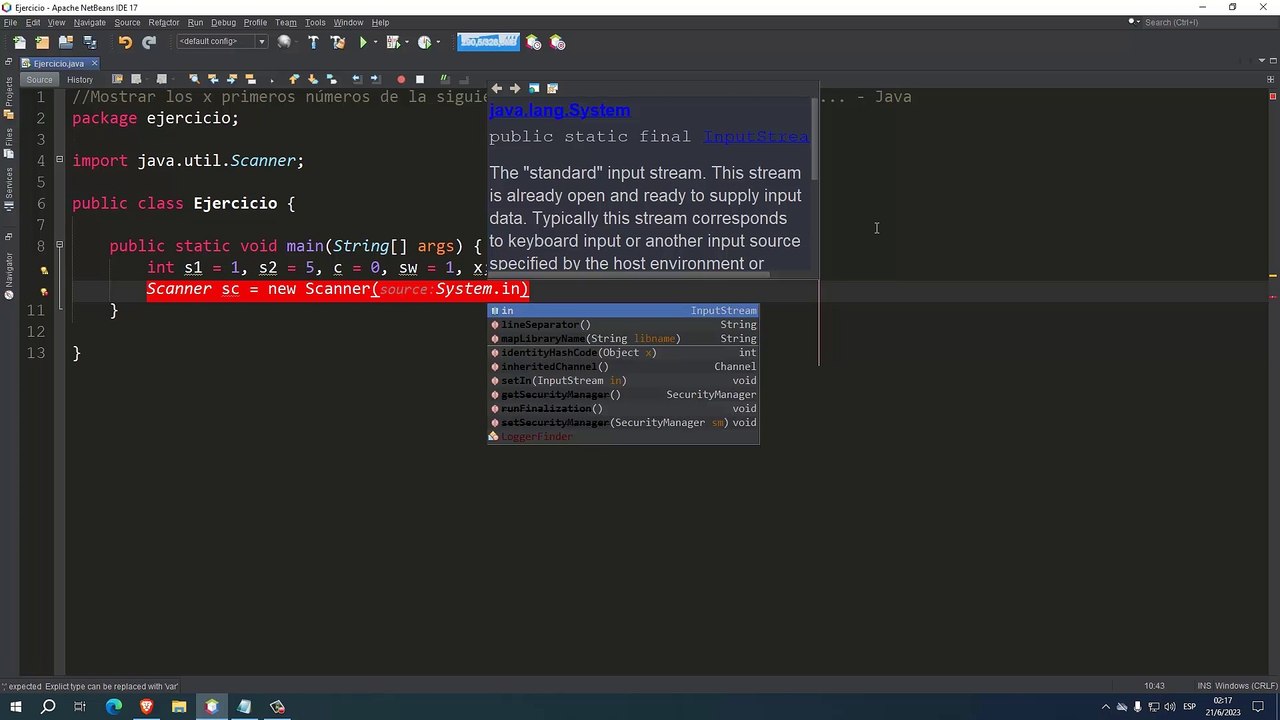Toggle Bookmark icon in editor toolbar
The height and width of the screenshot is (720, 1280).
point(331,79)
